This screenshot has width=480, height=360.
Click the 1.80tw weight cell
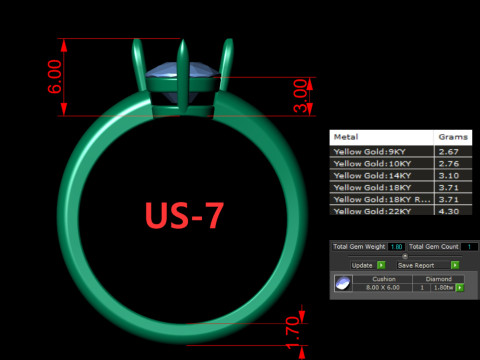click(x=443, y=287)
